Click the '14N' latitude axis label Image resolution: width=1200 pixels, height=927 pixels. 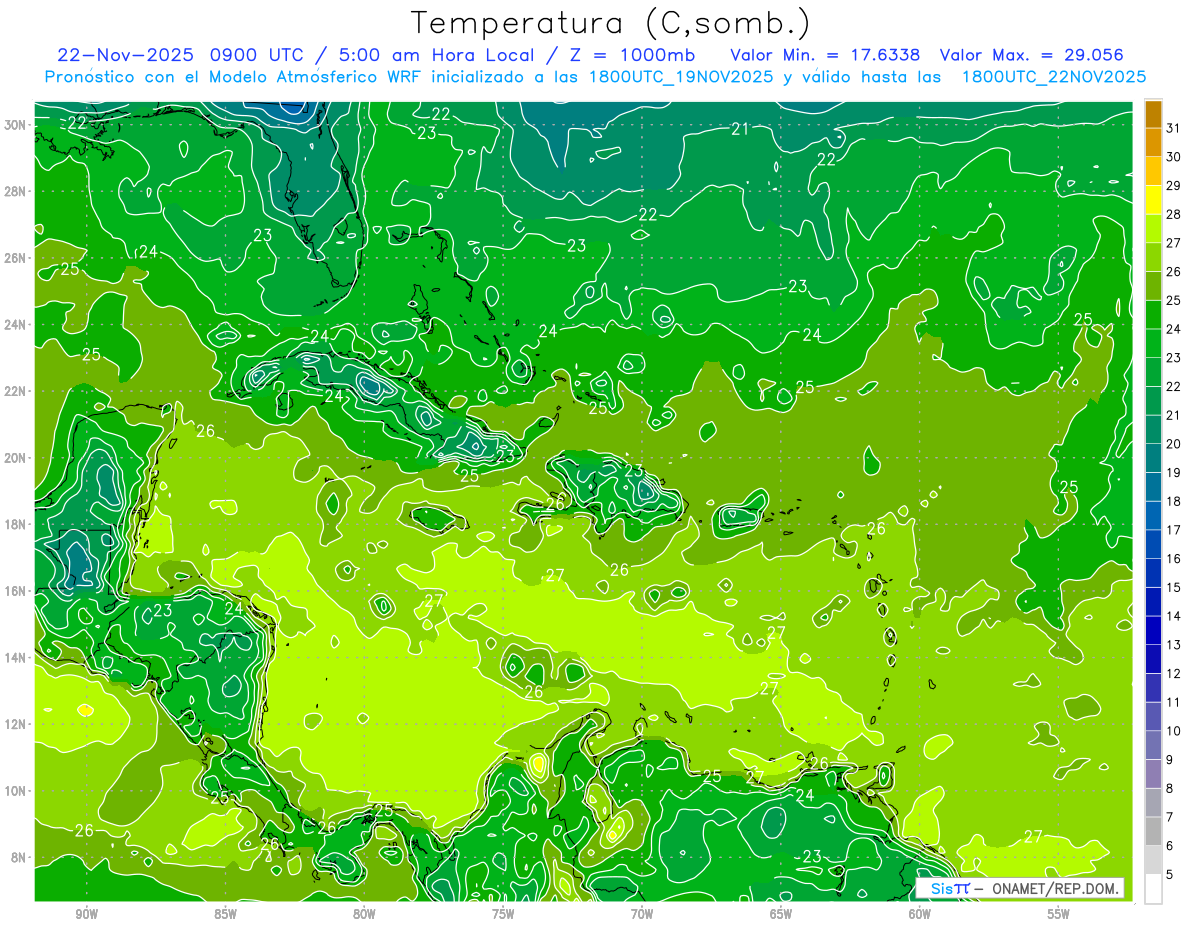[15, 658]
